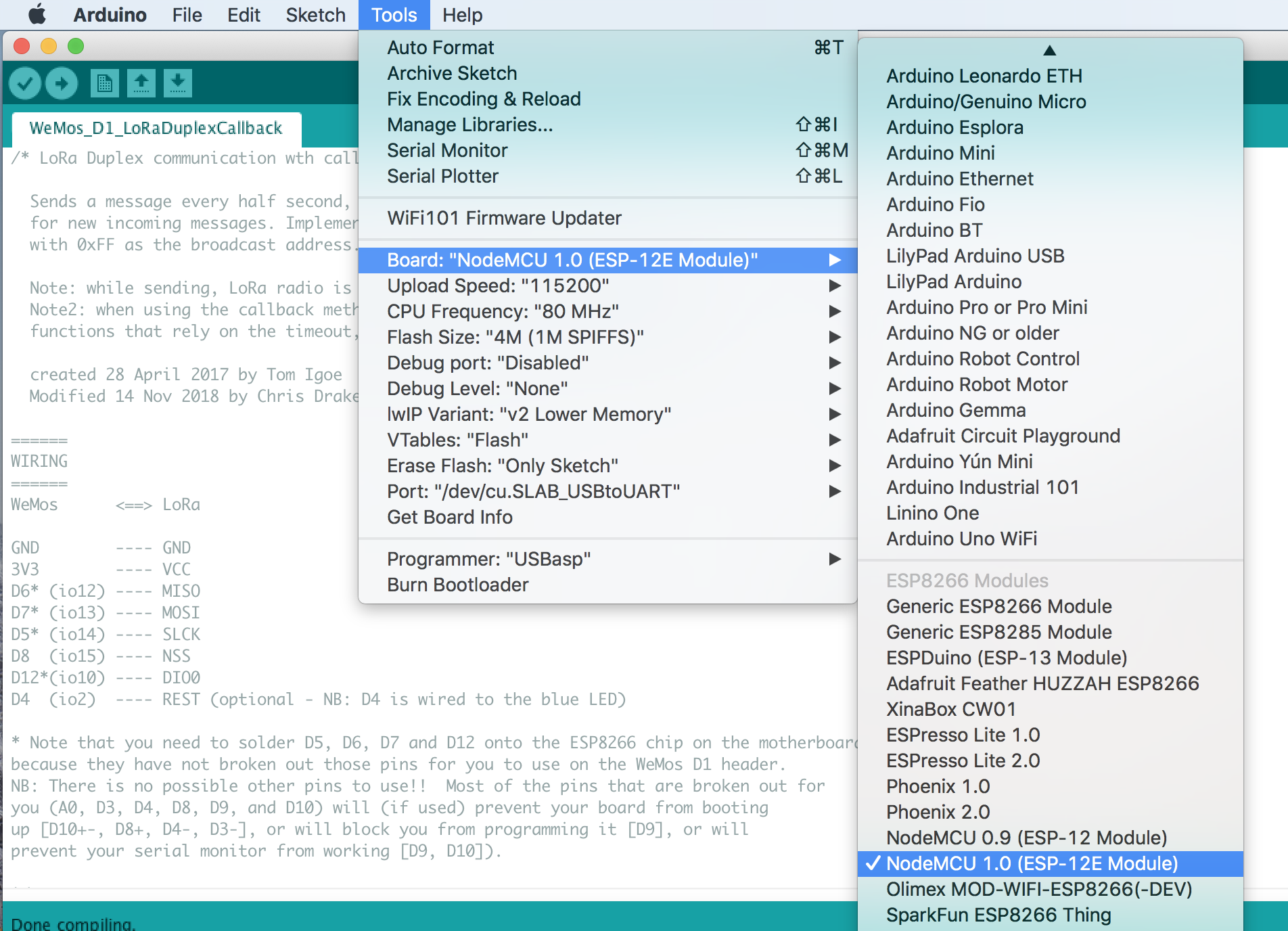The height and width of the screenshot is (931, 1288).
Task: Click the Save sketch (down arrow) icon
Action: click(178, 83)
